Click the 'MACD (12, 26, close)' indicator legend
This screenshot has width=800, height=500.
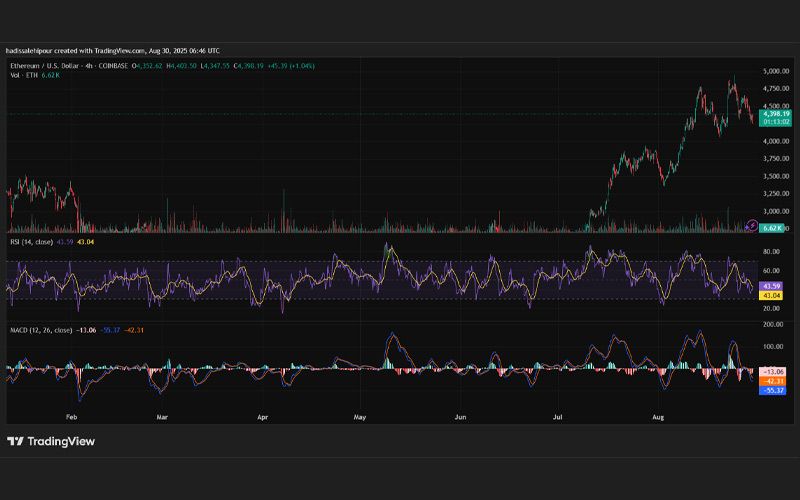(41, 330)
